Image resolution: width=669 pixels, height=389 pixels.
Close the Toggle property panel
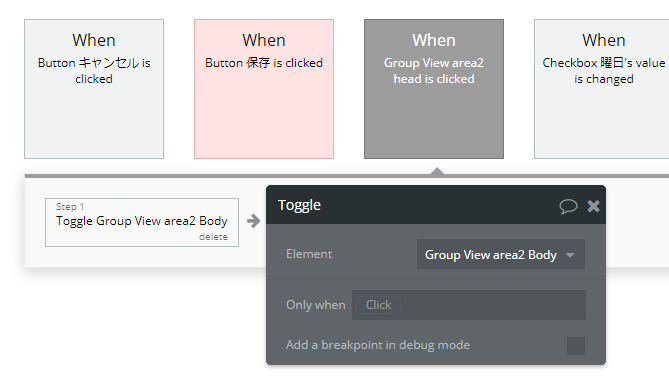(593, 206)
